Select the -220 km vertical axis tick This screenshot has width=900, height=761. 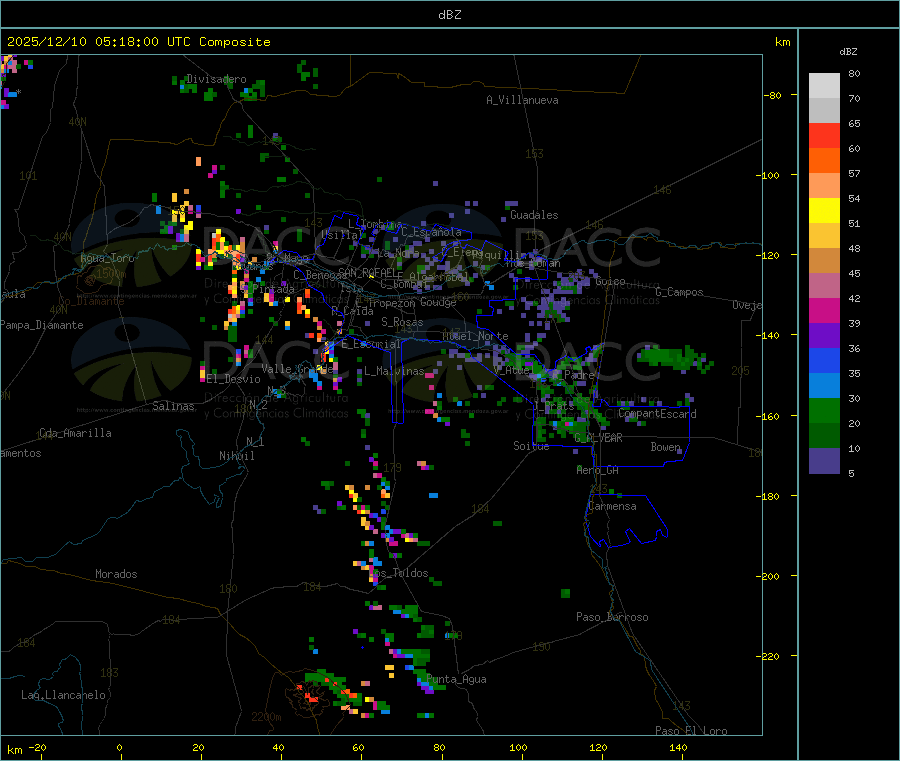click(770, 657)
